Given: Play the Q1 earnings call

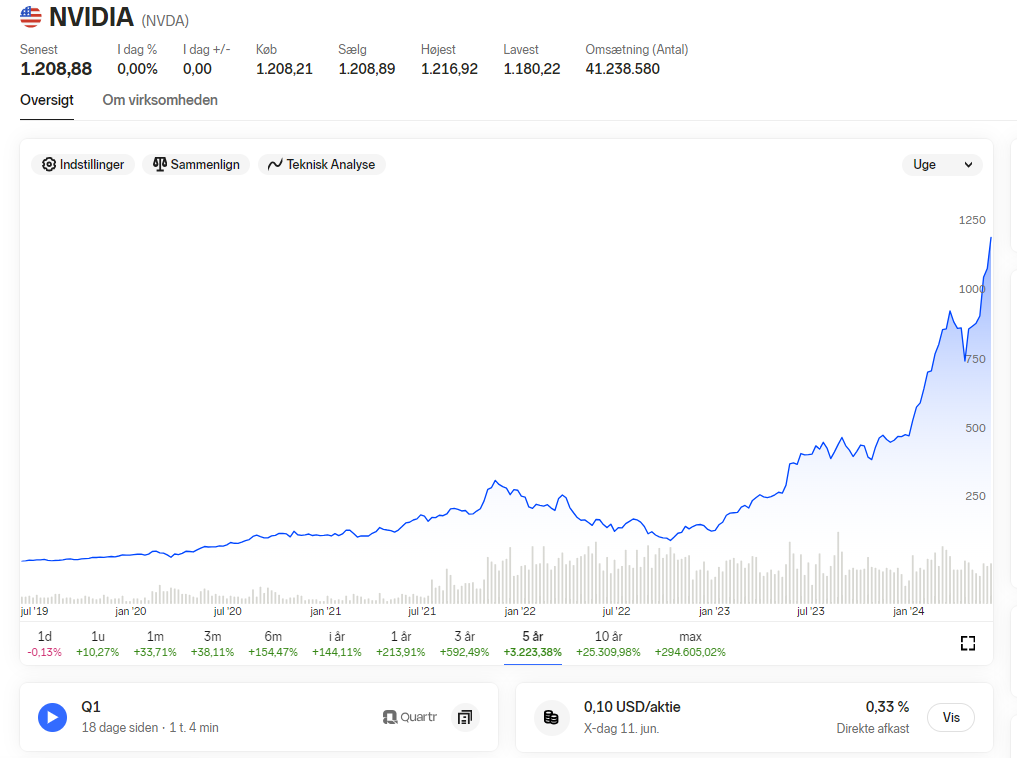Looking at the screenshot, I should pos(53,717).
